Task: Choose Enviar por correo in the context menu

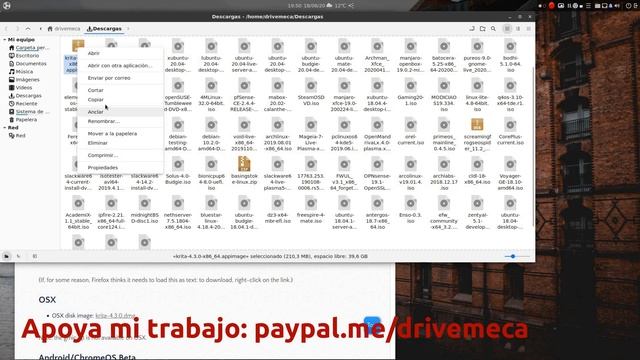Action: point(121,78)
